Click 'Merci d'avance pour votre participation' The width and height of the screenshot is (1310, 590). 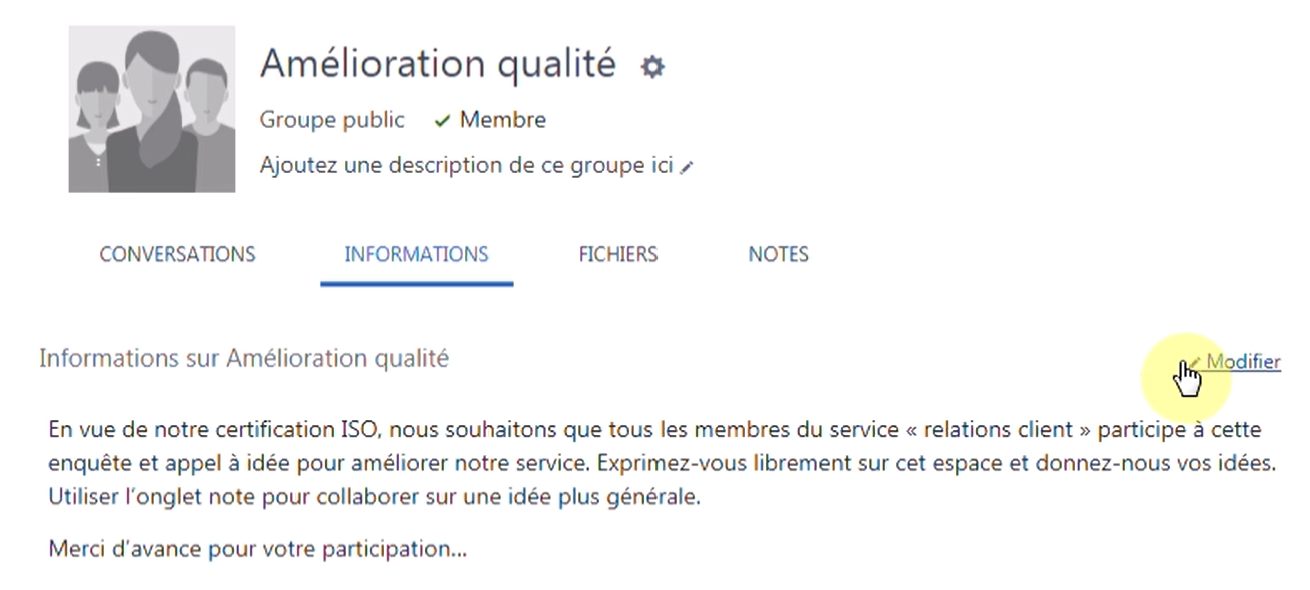258,549
